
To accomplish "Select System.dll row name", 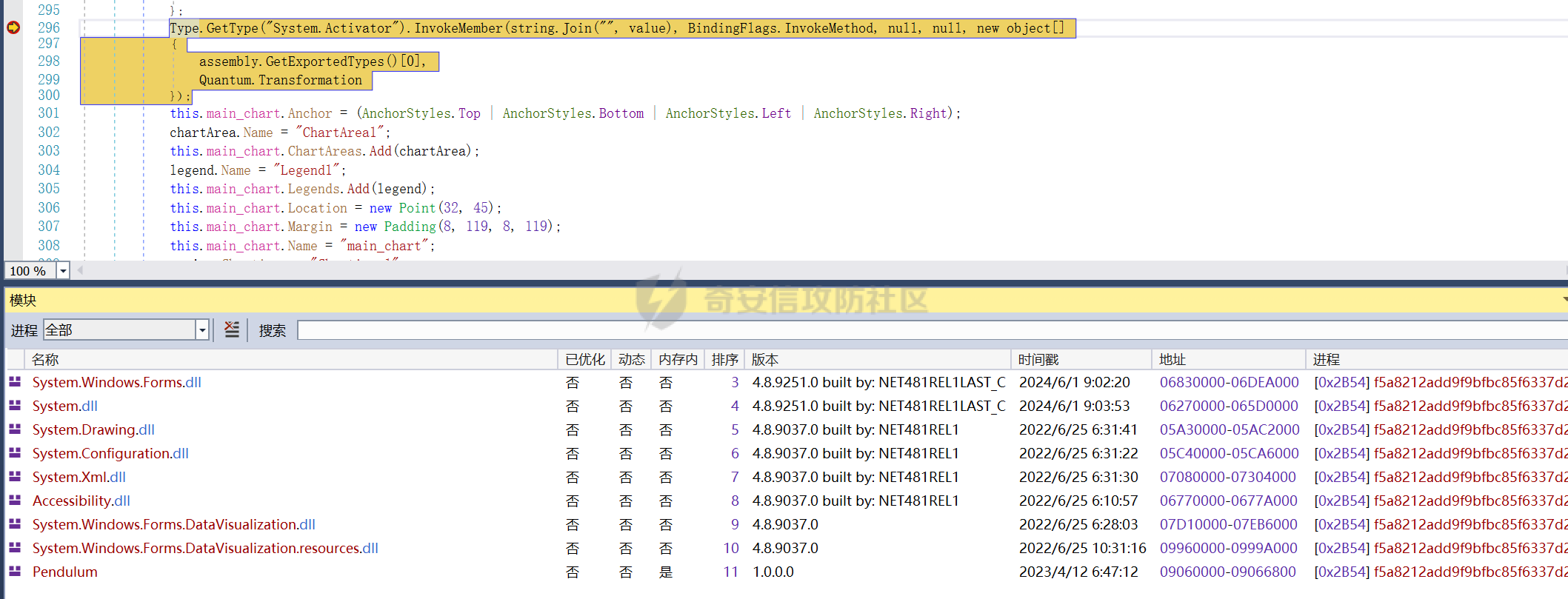I will (x=65, y=406).
